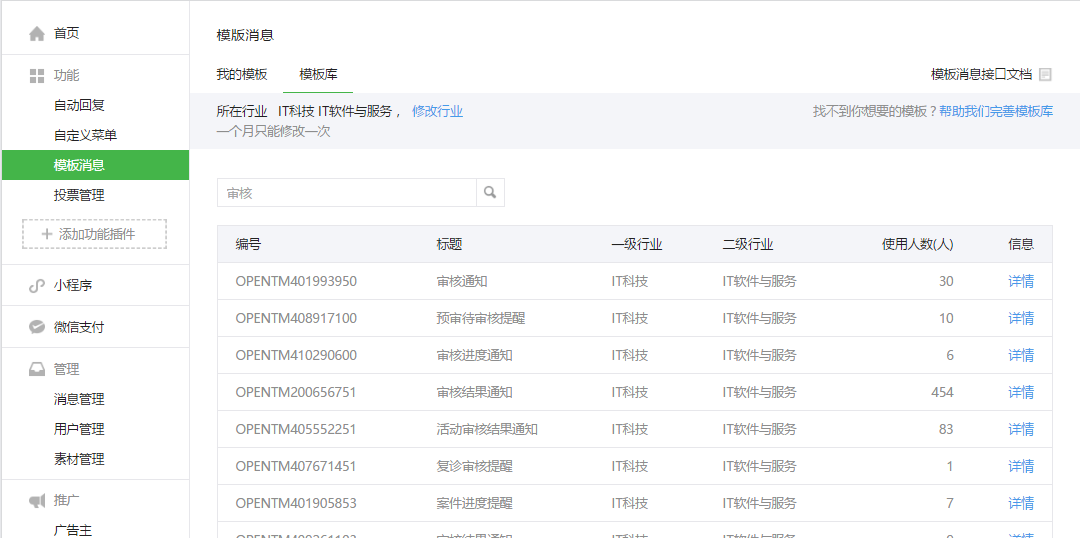Open 模板消息接口文档 link
Screen dimensions: 1080x538
pyautogui.click(x=982, y=74)
